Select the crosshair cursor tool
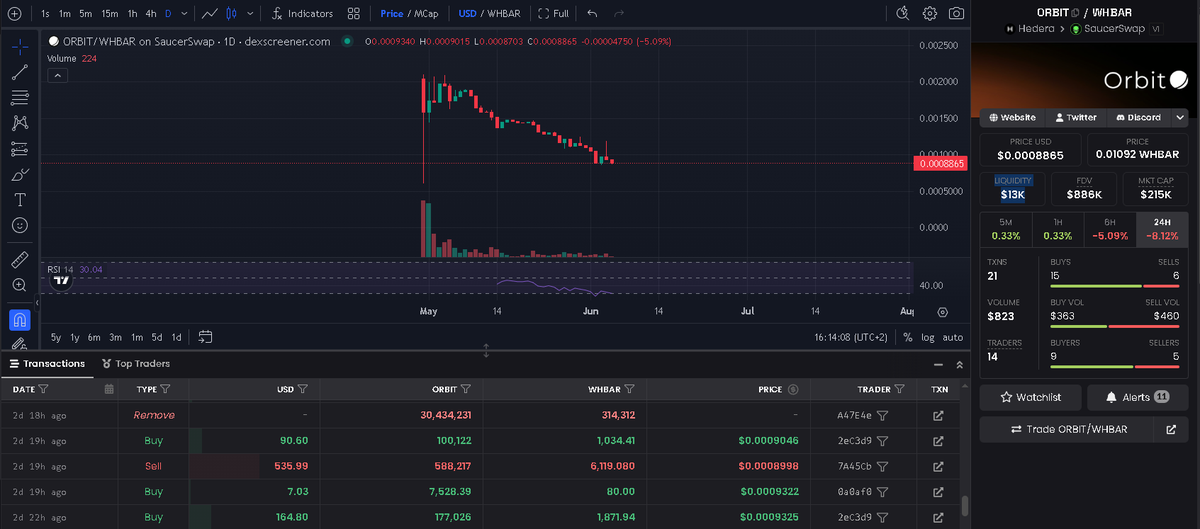Viewport: 1200px width, 529px height. click(x=19, y=47)
